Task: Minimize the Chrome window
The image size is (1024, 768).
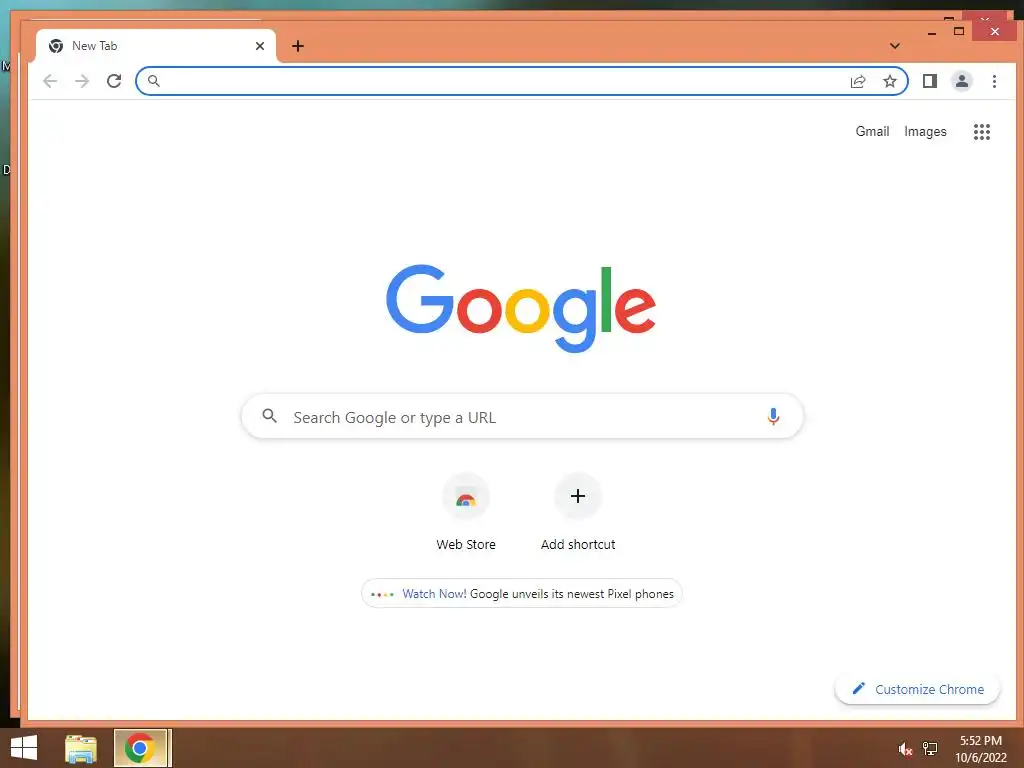Action: 932,31
